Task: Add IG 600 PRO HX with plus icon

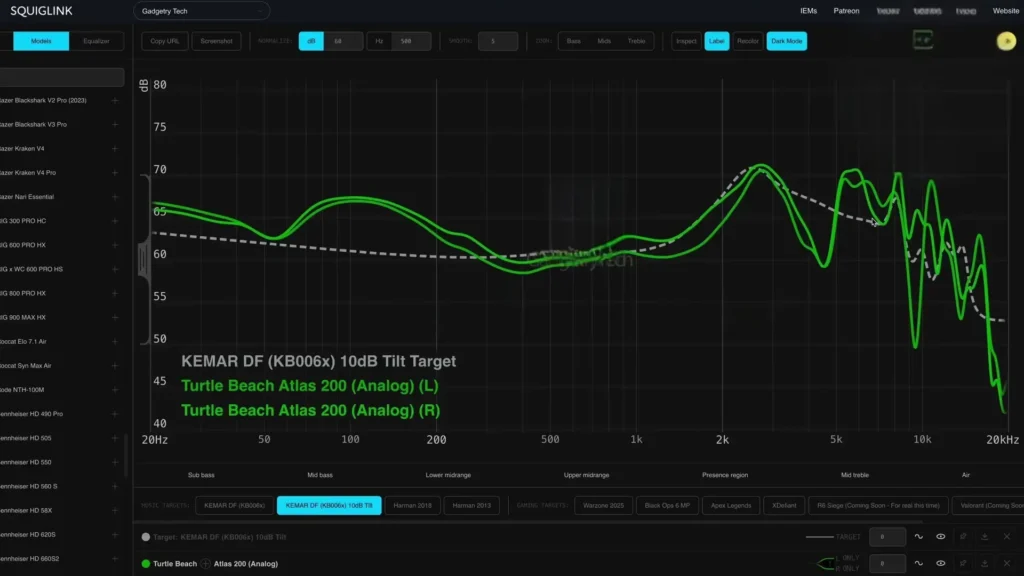Action: point(115,246)
